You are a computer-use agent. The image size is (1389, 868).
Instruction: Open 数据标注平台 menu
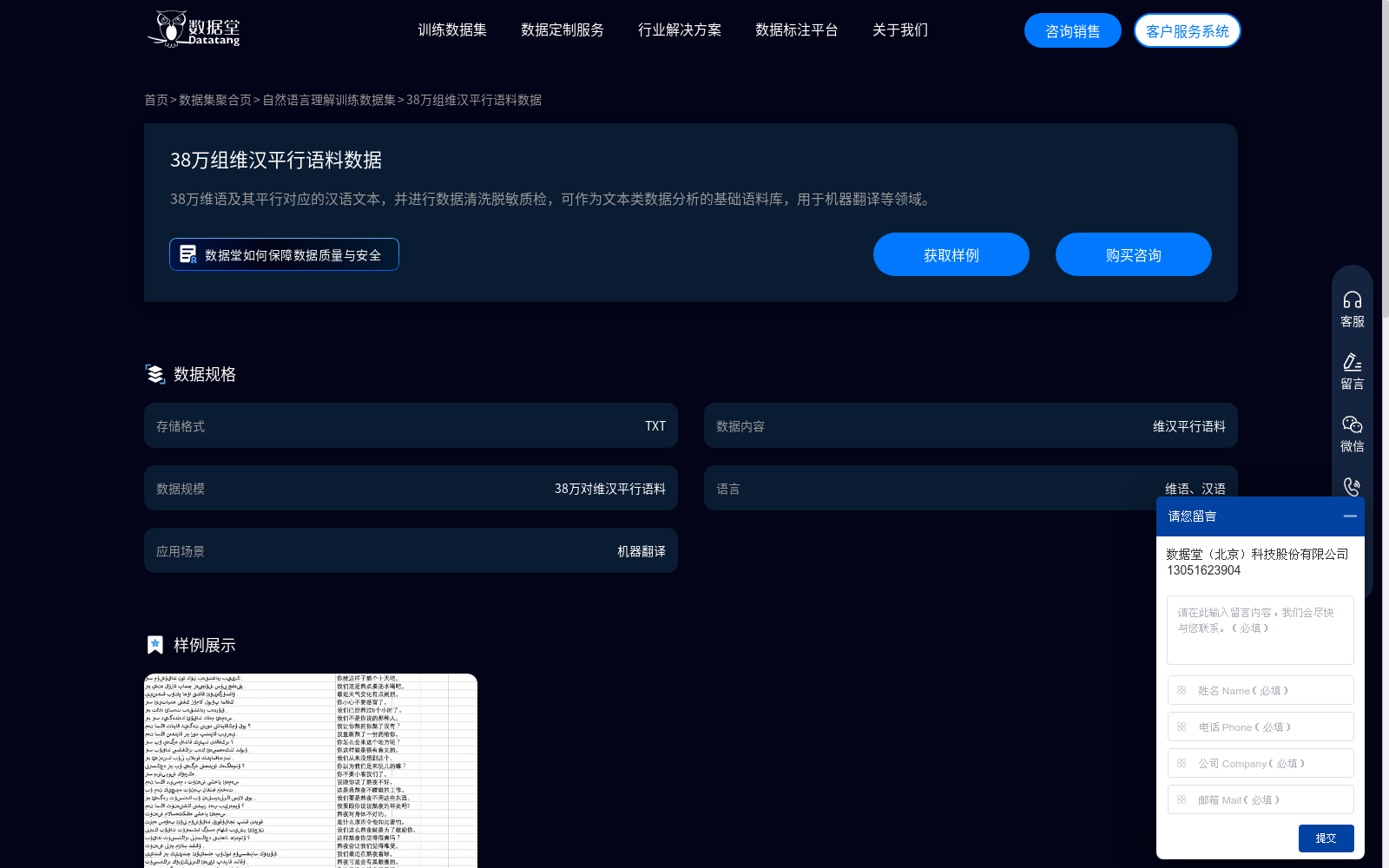(x=797, y=30)
